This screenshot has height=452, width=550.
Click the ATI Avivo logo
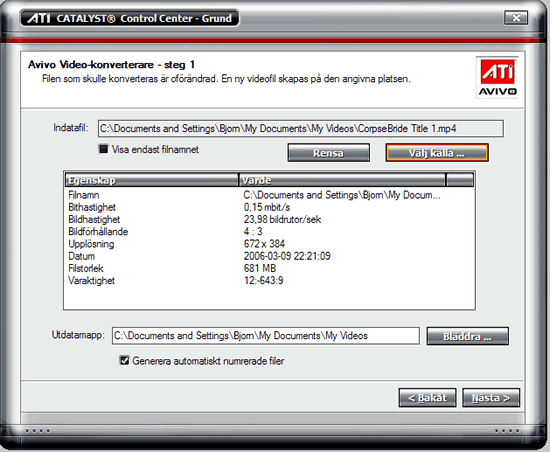(497, 77)
